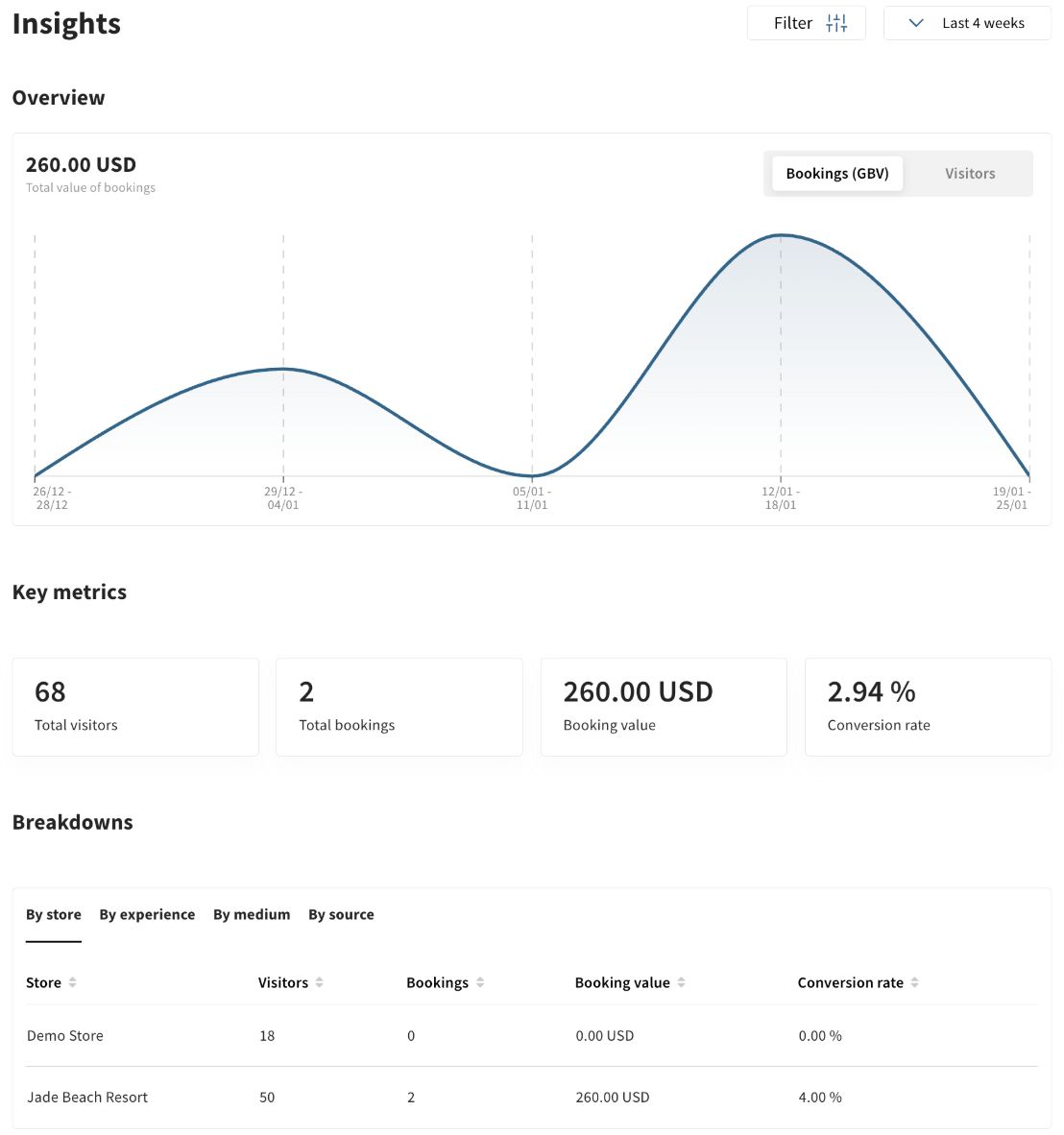The height and width of the screenshot is (1135, 1064).
Task: Click the Filter sliders icon
Action: 836,23
